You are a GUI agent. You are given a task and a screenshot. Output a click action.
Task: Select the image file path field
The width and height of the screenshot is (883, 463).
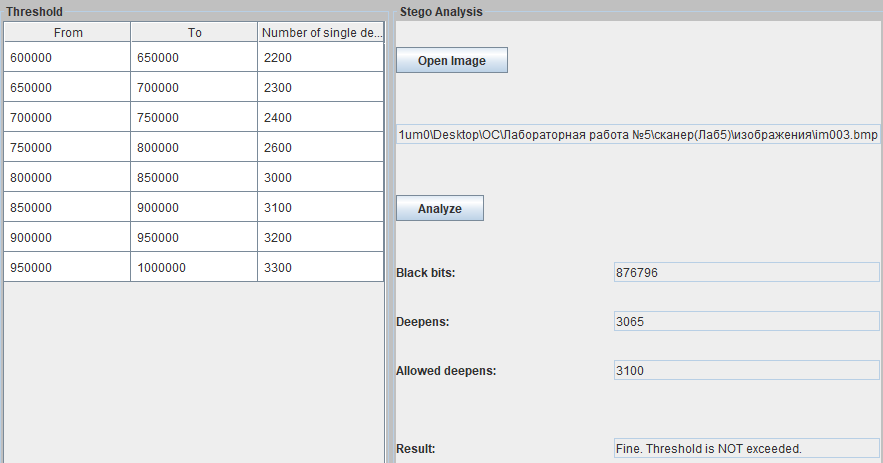(x=638, y=135)
